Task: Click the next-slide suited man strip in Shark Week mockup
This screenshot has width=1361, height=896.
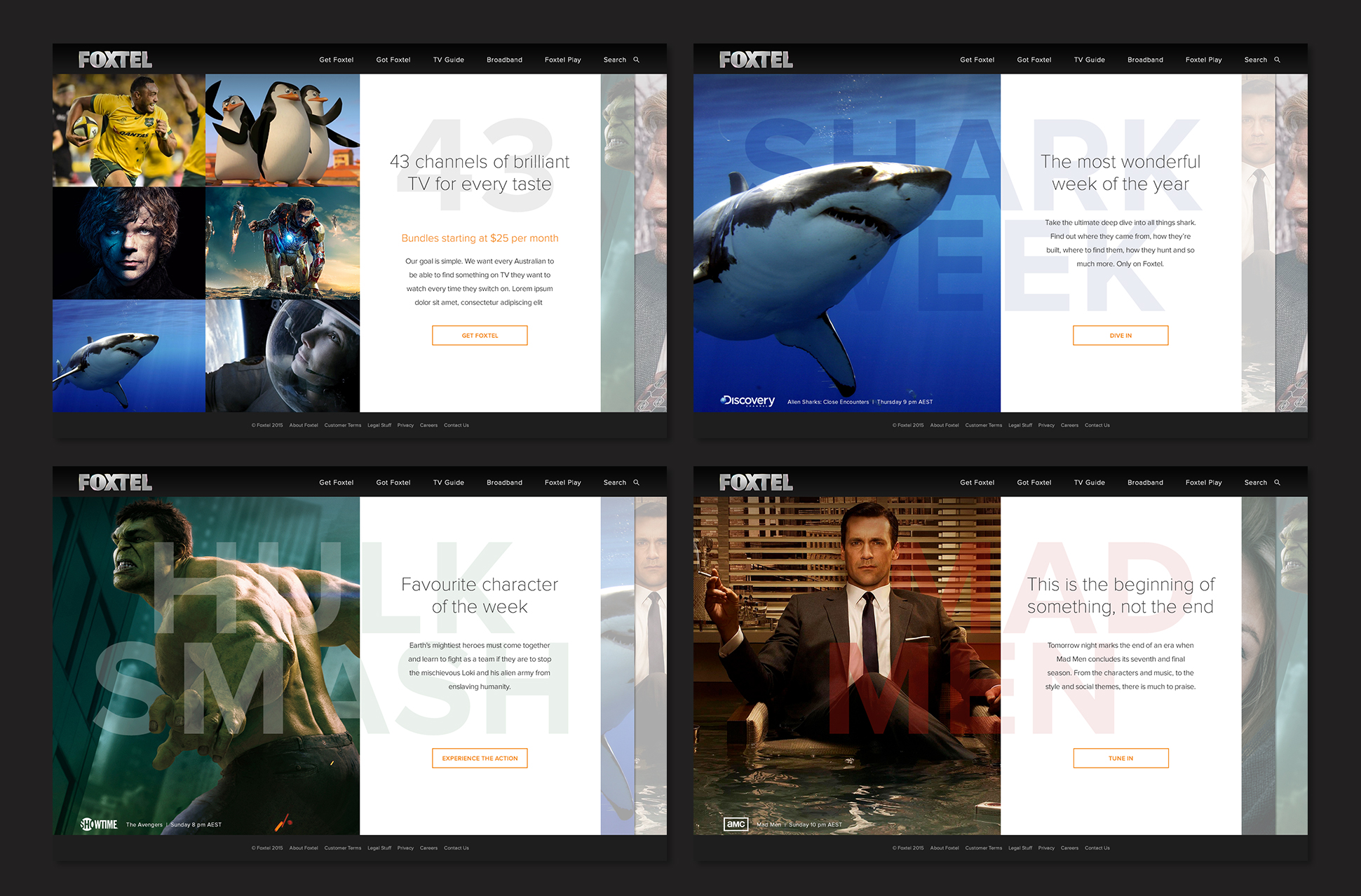Action: 1259,243
